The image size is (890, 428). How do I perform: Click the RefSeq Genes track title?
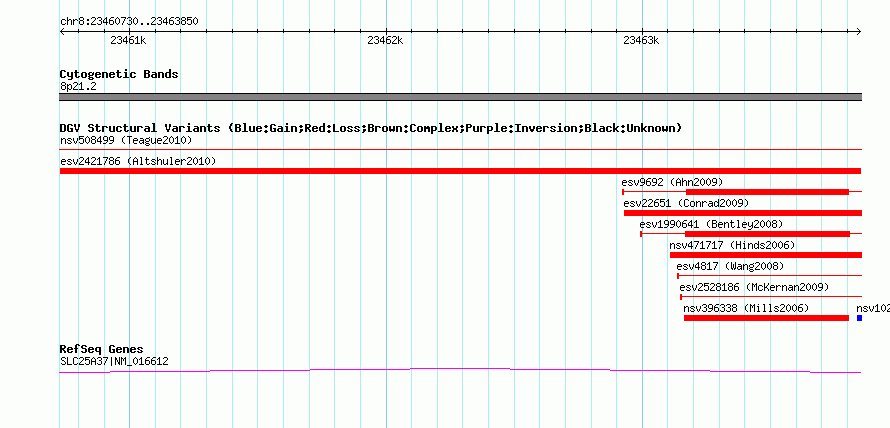[x=102, y=349]
